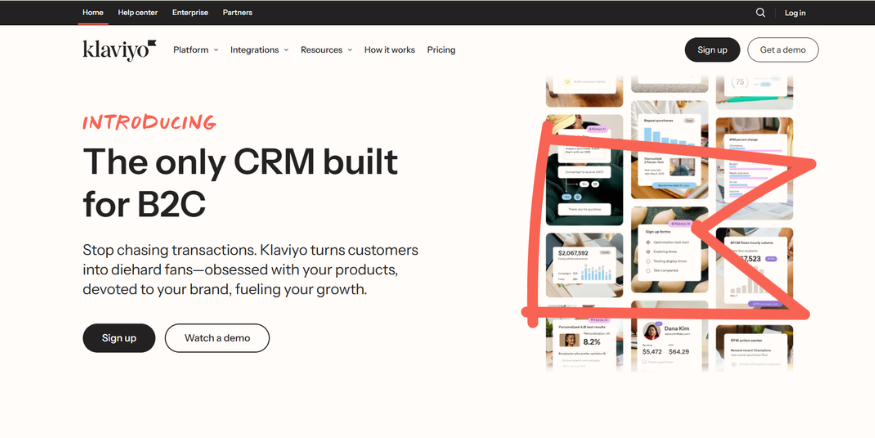This screenshot has width=875, height=438.
Task: Click Log in at top right
Action: click(x=795, y=13)
